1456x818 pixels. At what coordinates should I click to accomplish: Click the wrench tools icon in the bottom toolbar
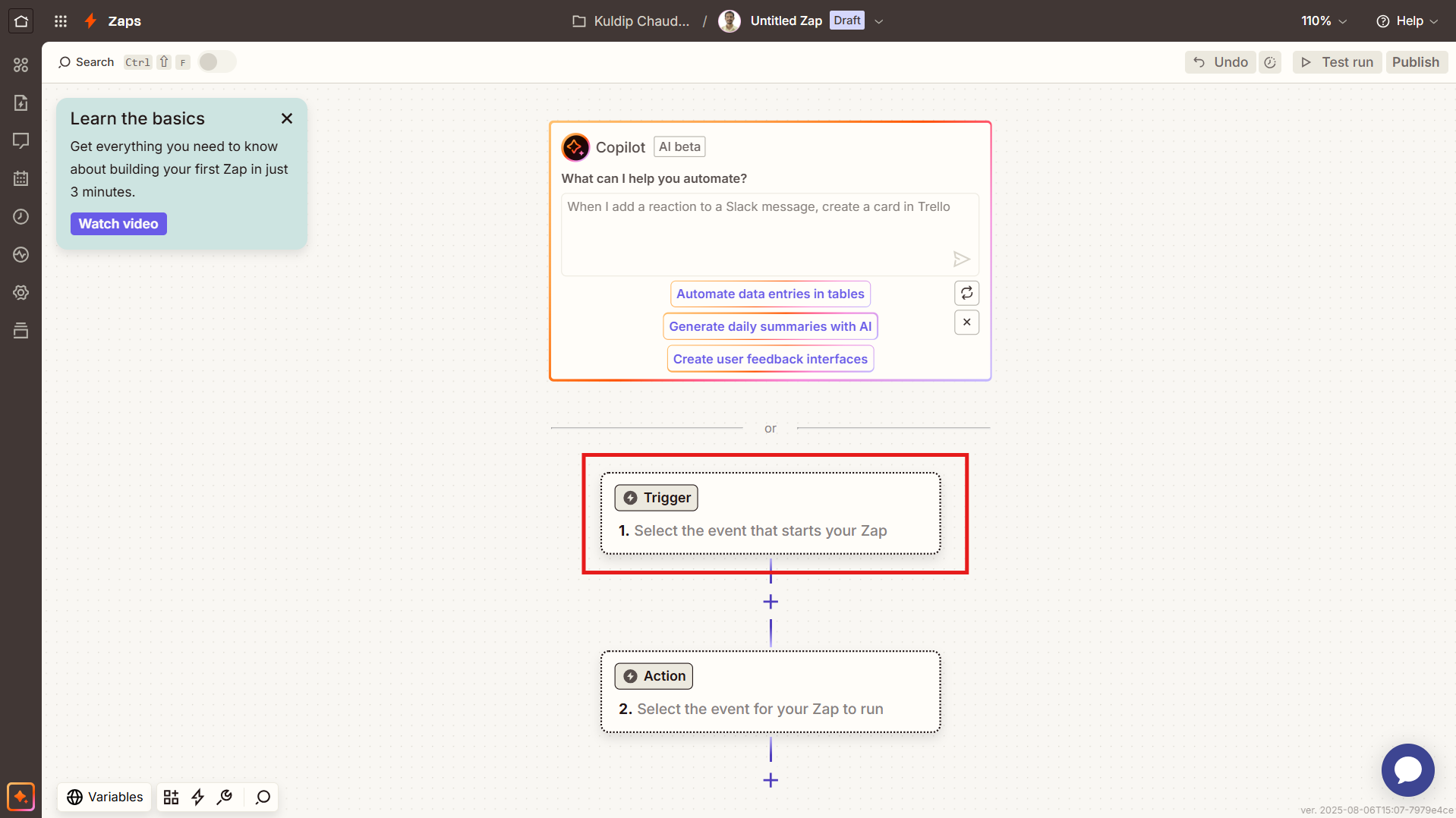(x=225, y=797)
